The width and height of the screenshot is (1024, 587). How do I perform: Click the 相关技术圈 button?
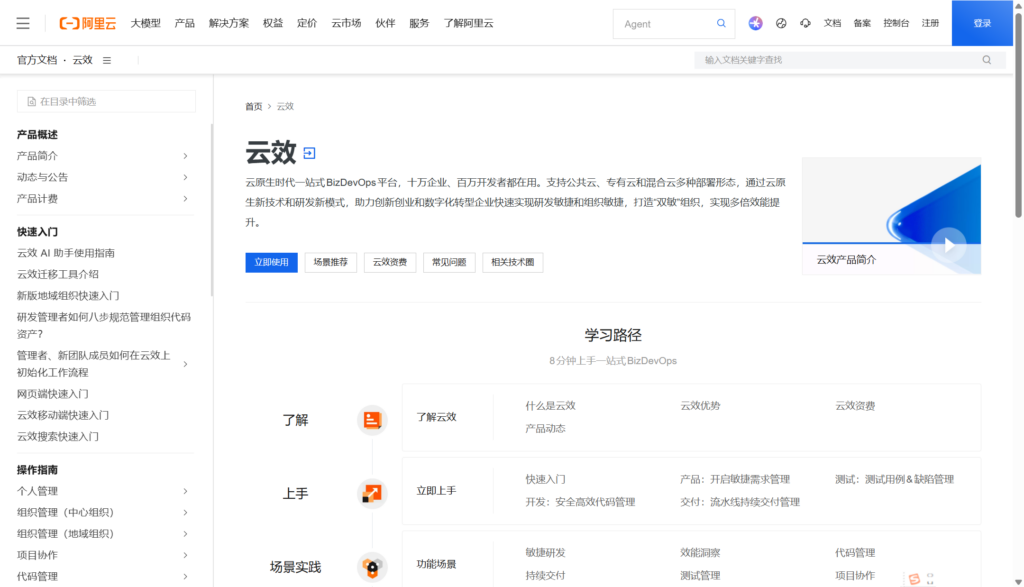tap(513, 262)
